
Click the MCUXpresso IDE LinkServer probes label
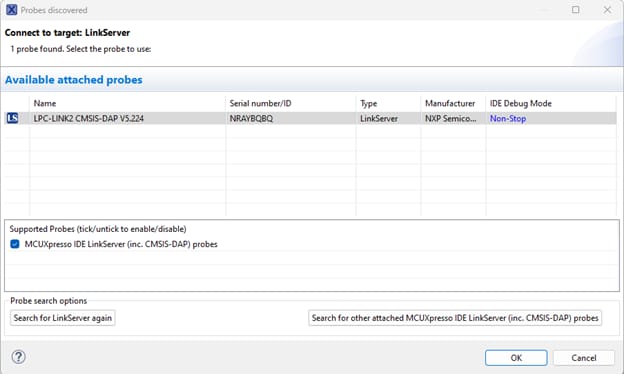(x=121, y=244)
